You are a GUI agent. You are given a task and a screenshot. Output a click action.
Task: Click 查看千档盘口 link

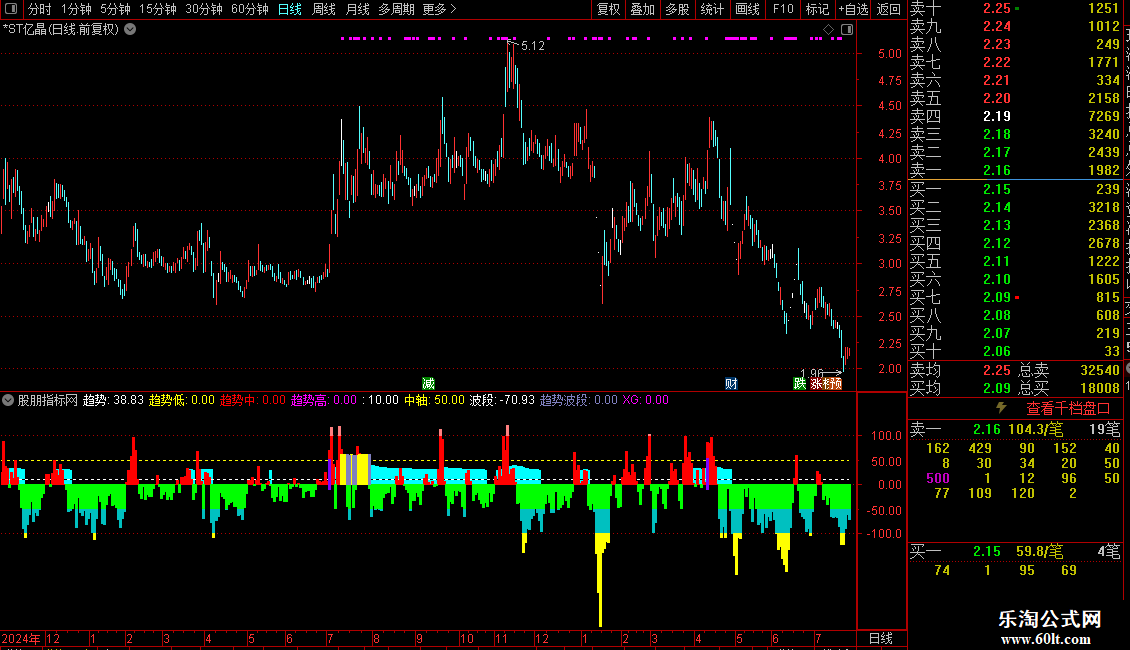(1068, 409)
